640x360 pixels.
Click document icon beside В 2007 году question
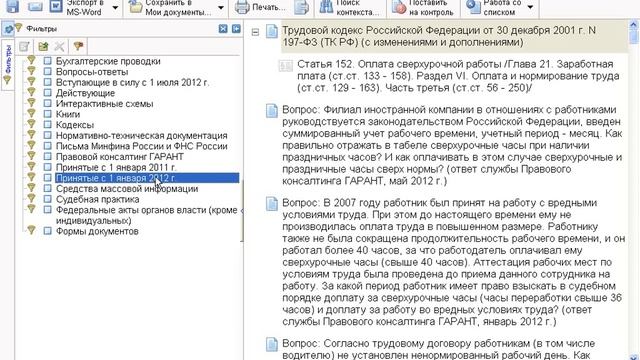pyautogui.click(x=272, y=204)
